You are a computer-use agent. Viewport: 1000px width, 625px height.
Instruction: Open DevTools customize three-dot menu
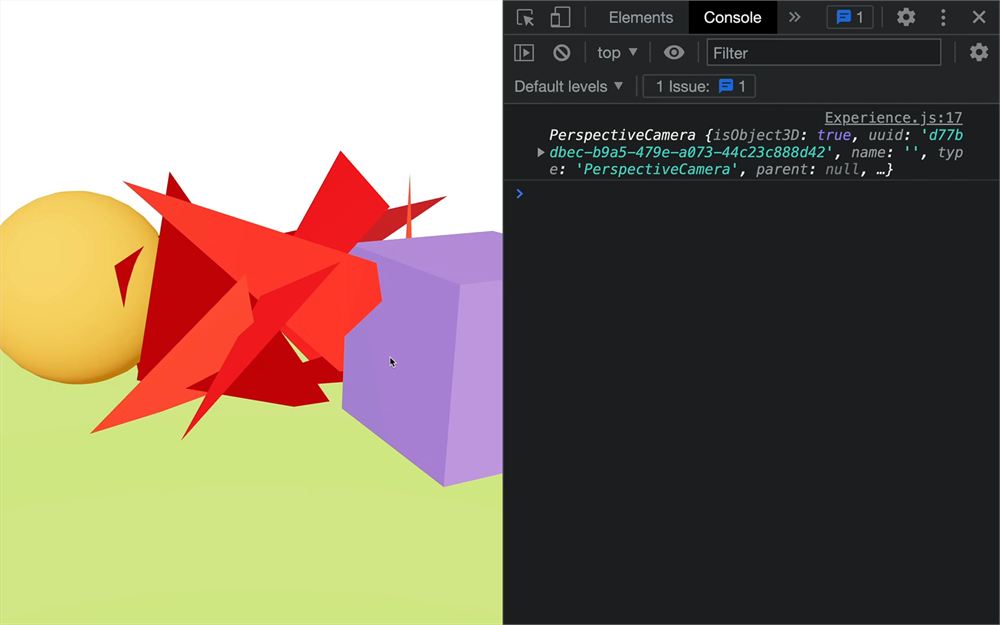pos(943,17)
